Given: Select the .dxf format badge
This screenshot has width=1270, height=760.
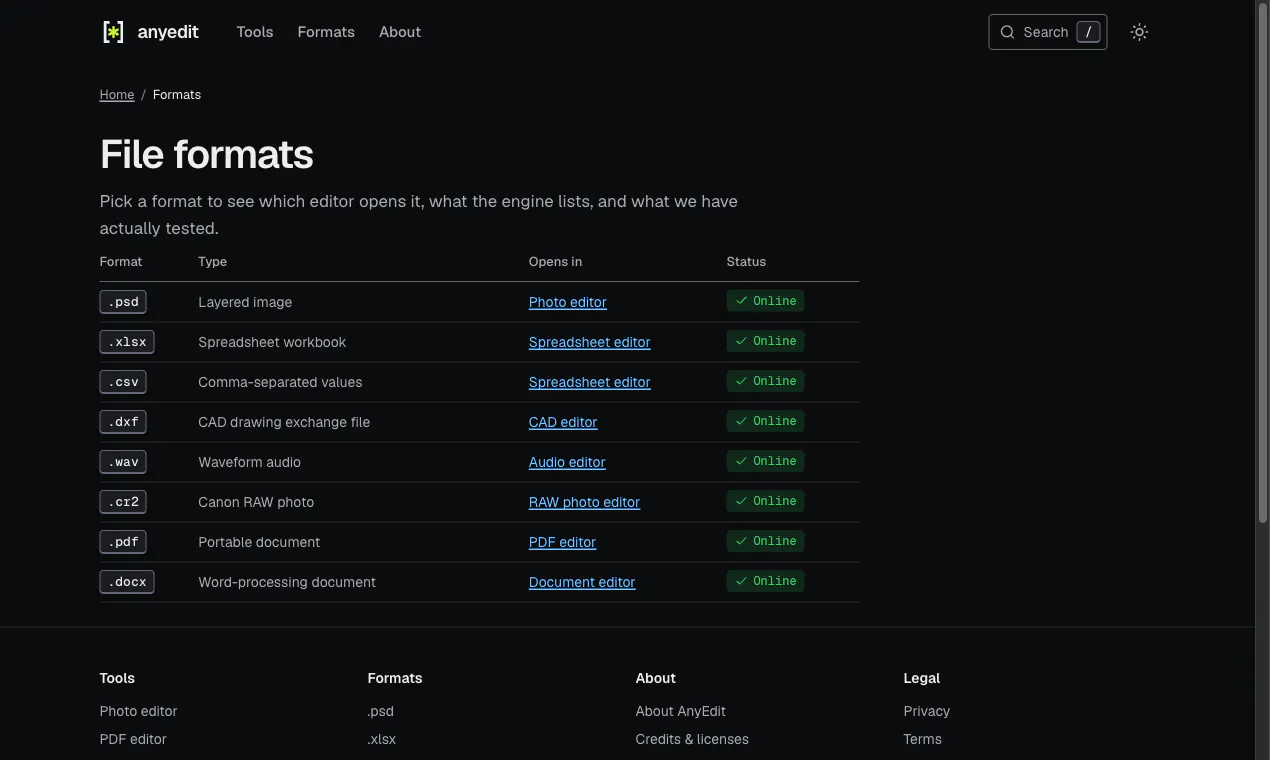Looking at the screenshot, I should click(123, 422).
